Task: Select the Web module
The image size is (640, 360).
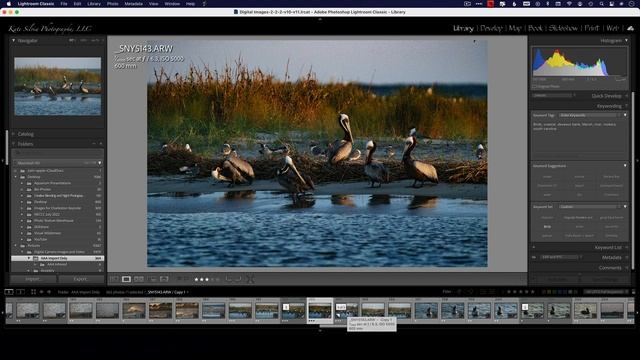Action: tap(613, 28)
